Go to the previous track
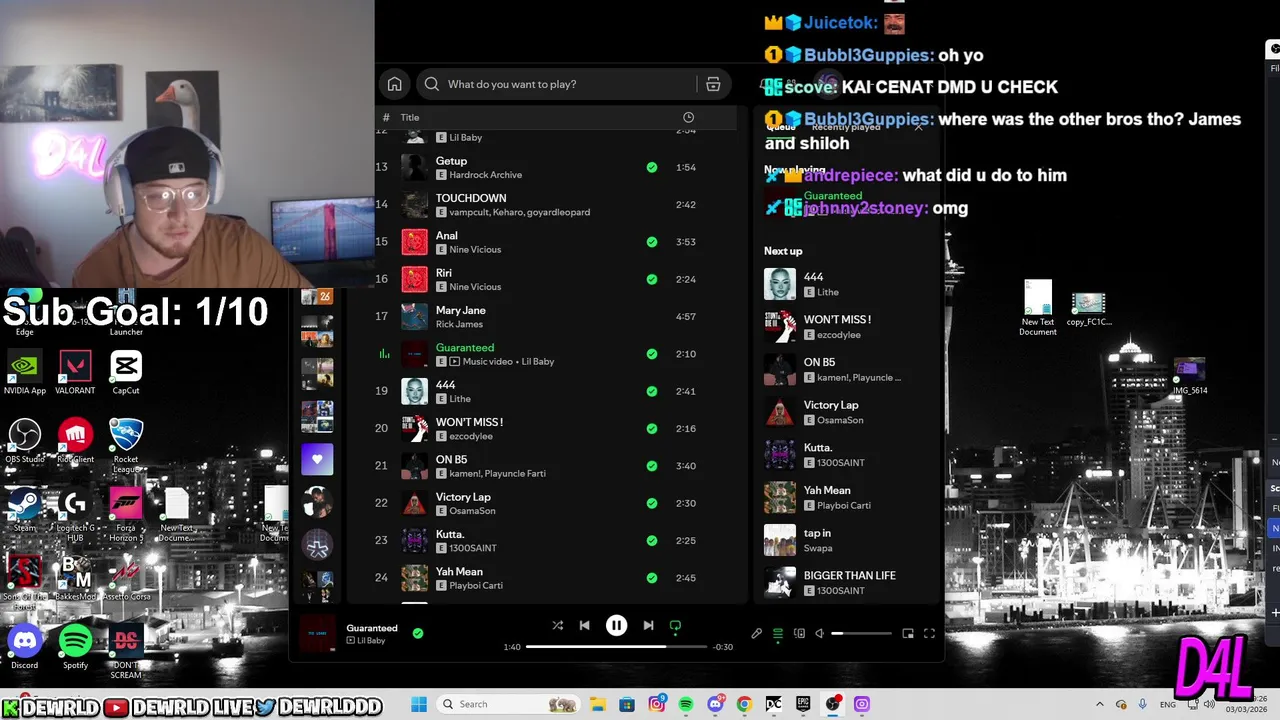 [584, 625]
